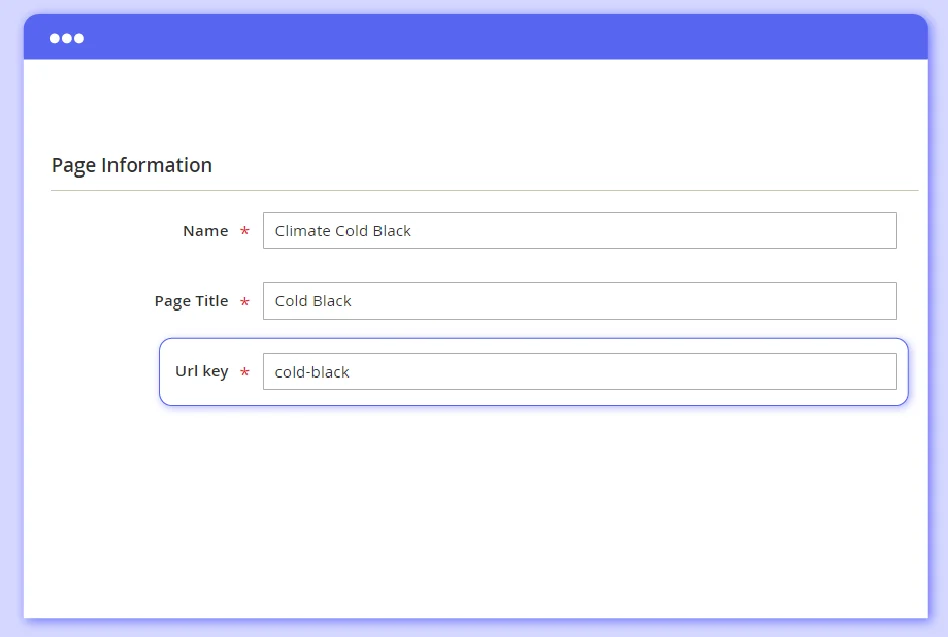Click the middle white dot in the header
Image resolution: width=948 pixels, height=637 pixels.
point(67,38)
